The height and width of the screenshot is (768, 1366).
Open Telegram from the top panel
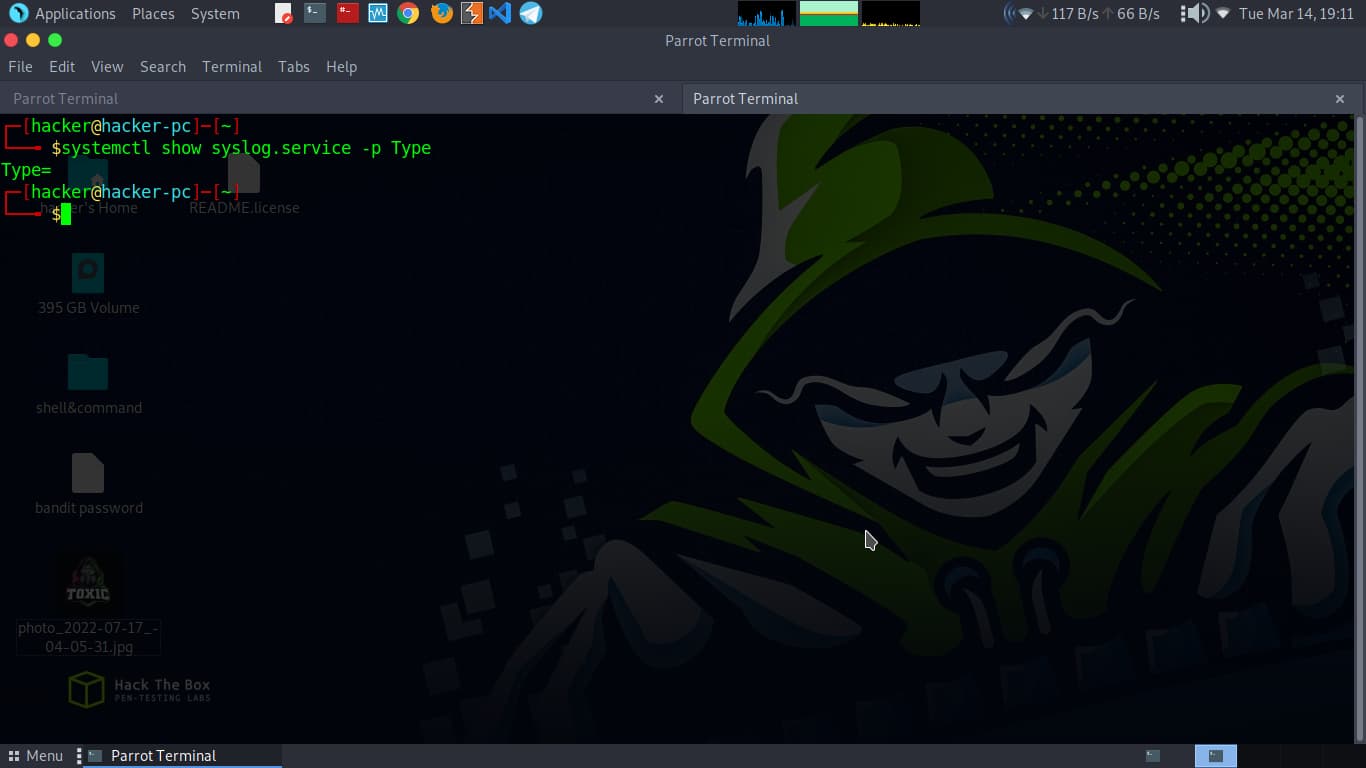(531, 14)
